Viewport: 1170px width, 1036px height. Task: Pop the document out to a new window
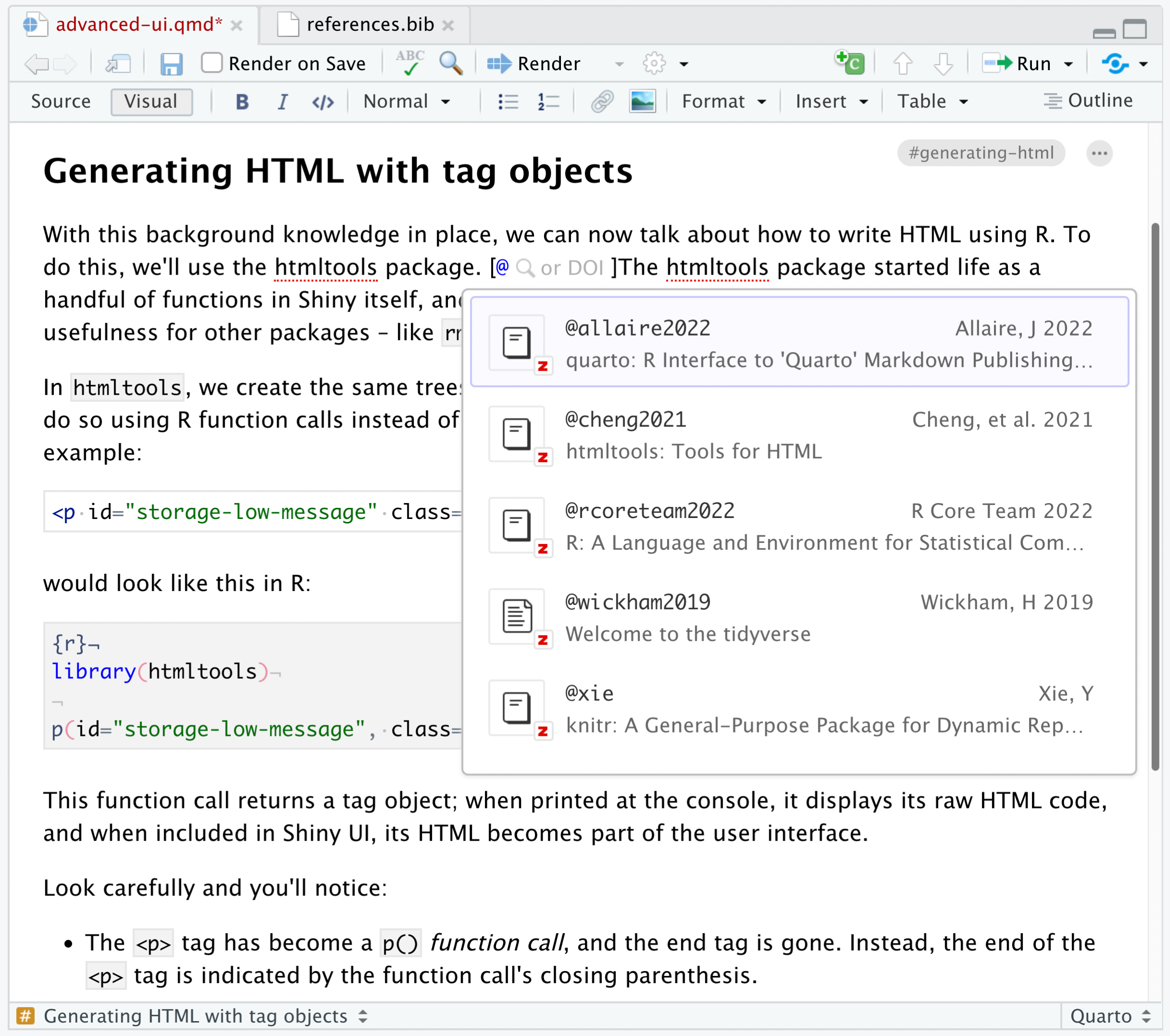(118, 63)
